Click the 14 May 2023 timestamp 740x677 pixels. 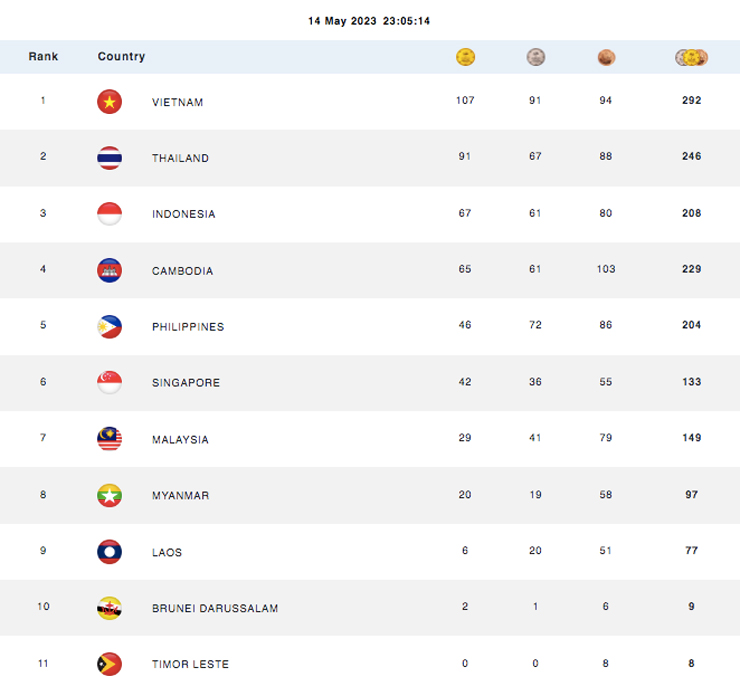(x=370, y=21)
